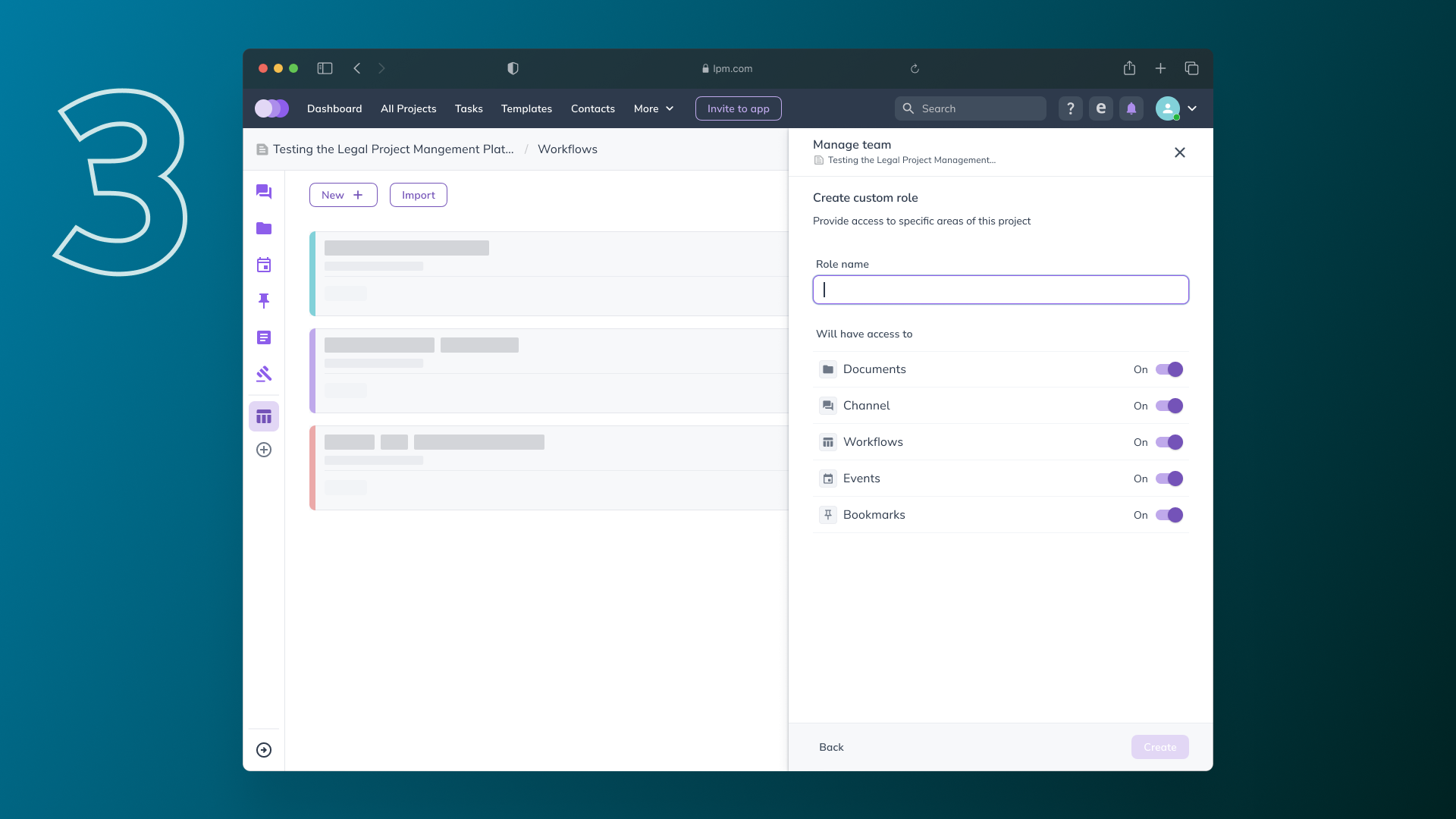Open New workflow plus button
Viewport: 1456px width, 819px height.
tap(343, 195)
